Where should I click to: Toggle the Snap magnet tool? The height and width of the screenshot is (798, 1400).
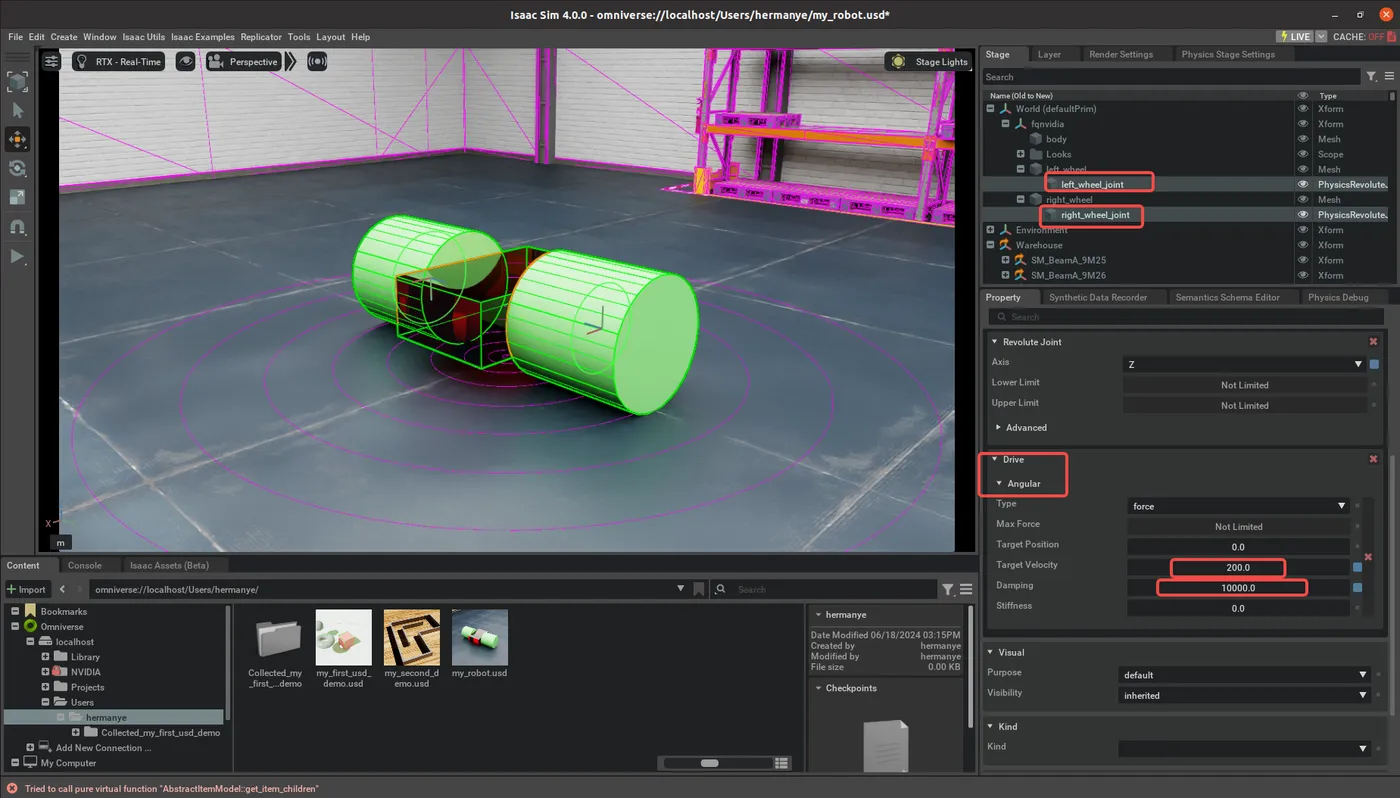coord(17,227)
